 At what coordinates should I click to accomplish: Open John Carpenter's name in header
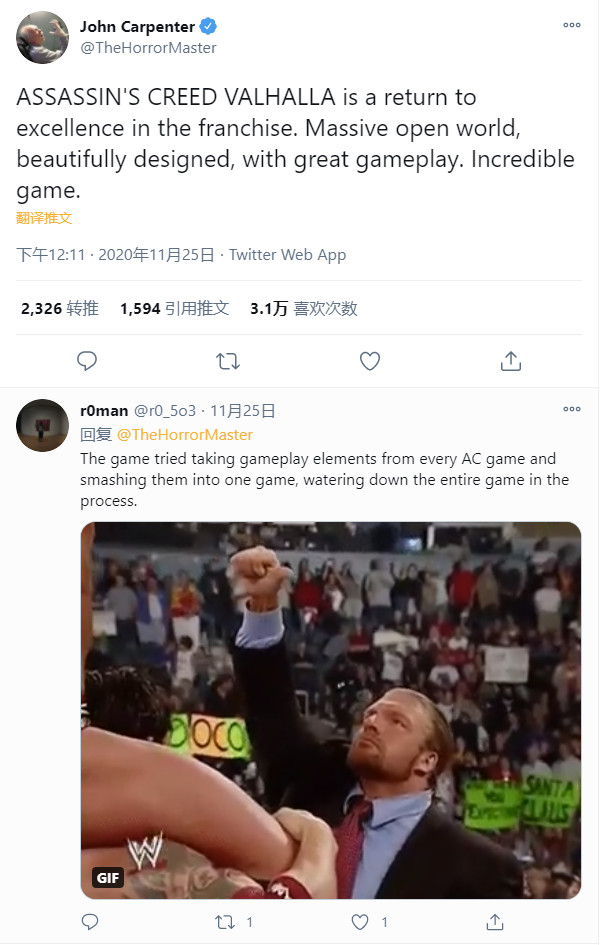(x=137, y=27)
